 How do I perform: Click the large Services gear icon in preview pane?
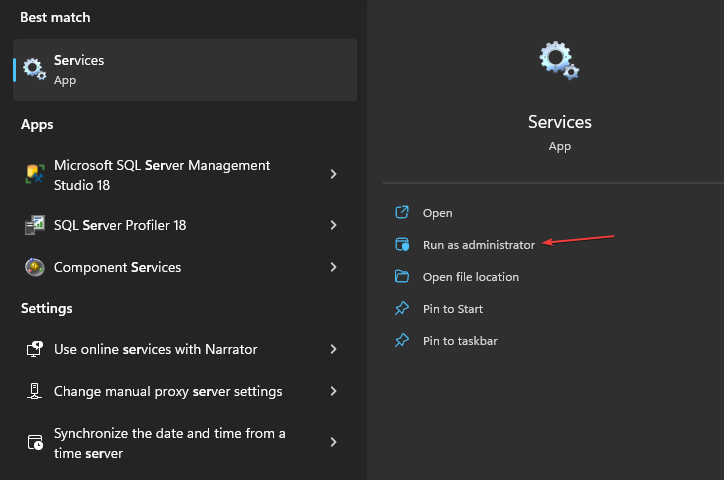point(559,60)
